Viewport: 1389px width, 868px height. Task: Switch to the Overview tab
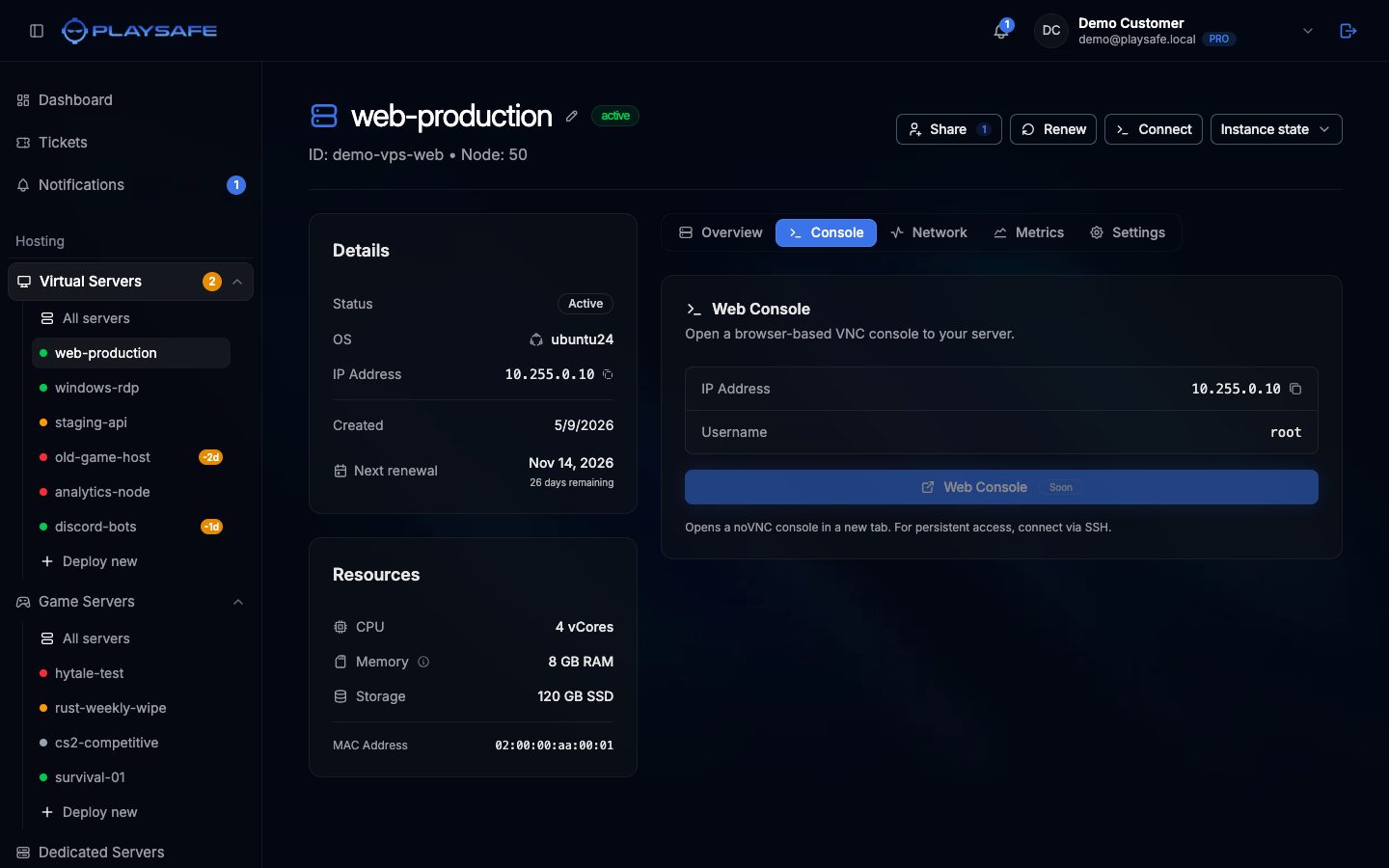[721, 232]
